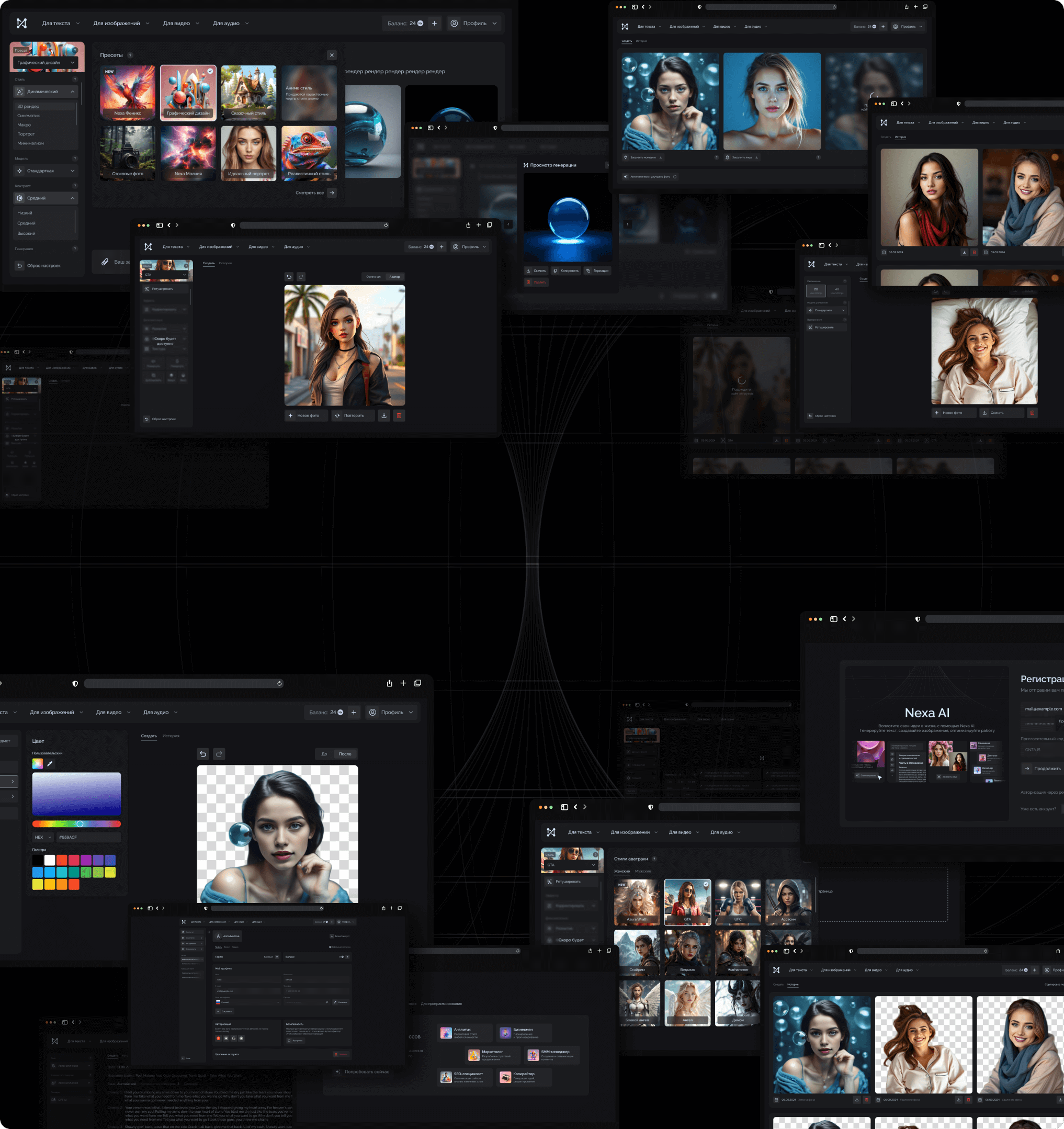Click Продолжить in the registration window
The image size is (1064, 1129).
click(1044, 769)
